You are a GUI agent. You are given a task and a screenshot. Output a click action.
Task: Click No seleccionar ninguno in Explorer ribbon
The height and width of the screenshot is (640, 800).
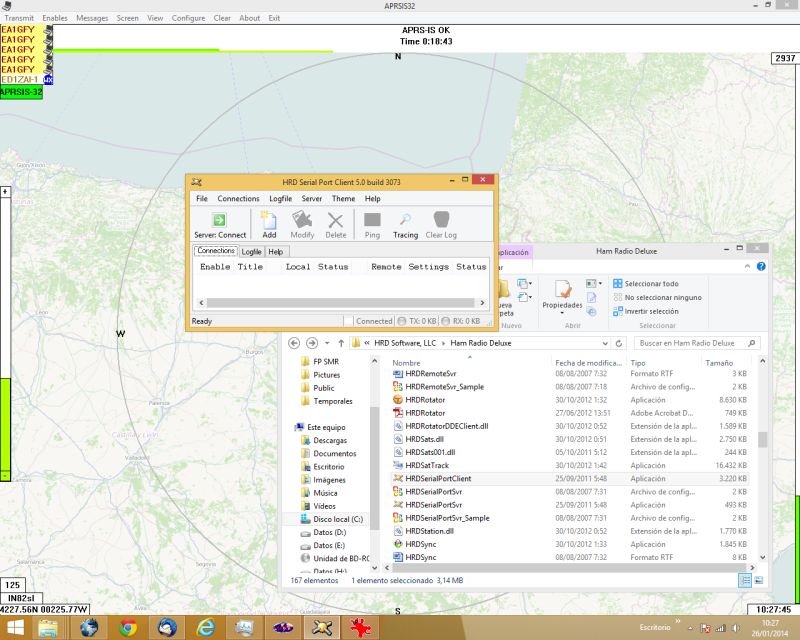657,297
